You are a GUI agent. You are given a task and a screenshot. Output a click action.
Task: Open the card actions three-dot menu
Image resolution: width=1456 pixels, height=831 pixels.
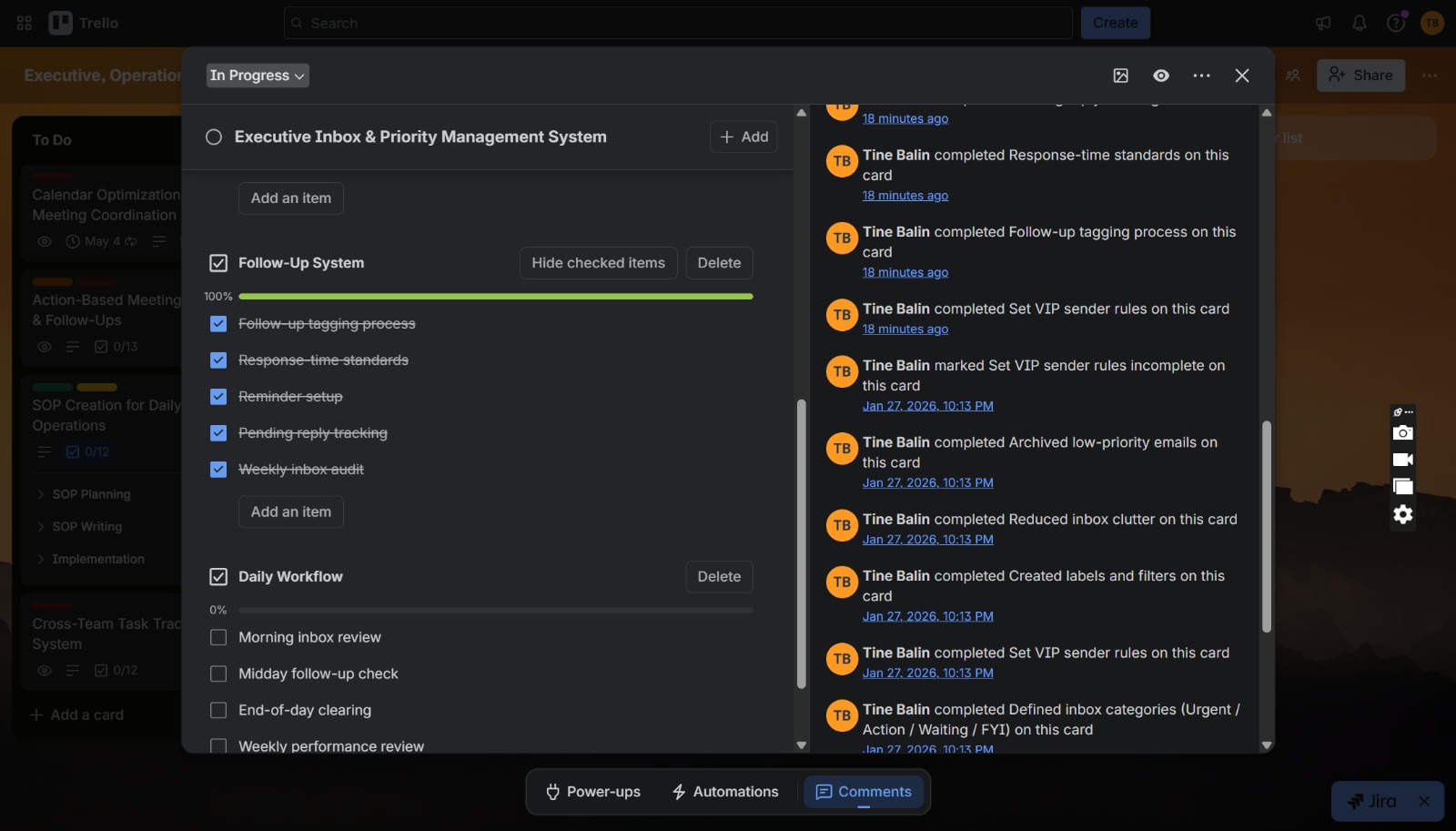tap(1202, 76)
